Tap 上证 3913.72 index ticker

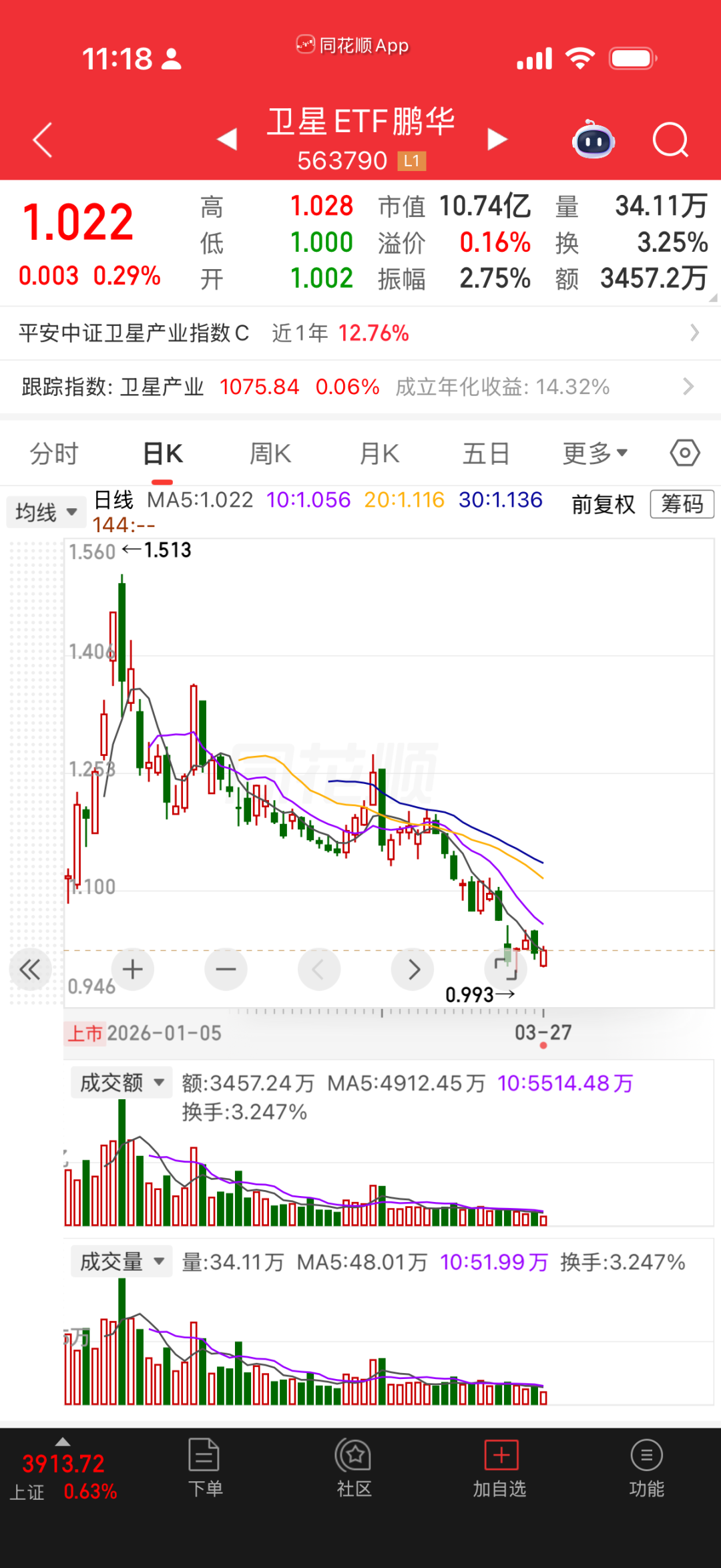pos(63,1476)
